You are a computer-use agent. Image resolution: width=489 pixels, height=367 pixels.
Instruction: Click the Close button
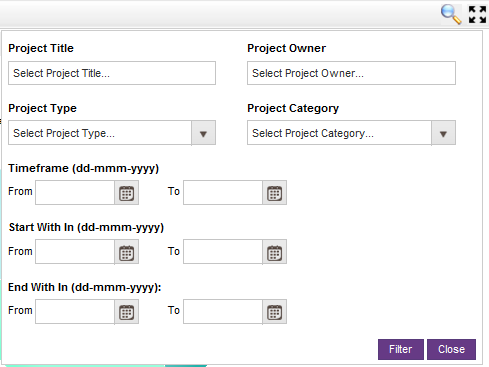[451, 349]
